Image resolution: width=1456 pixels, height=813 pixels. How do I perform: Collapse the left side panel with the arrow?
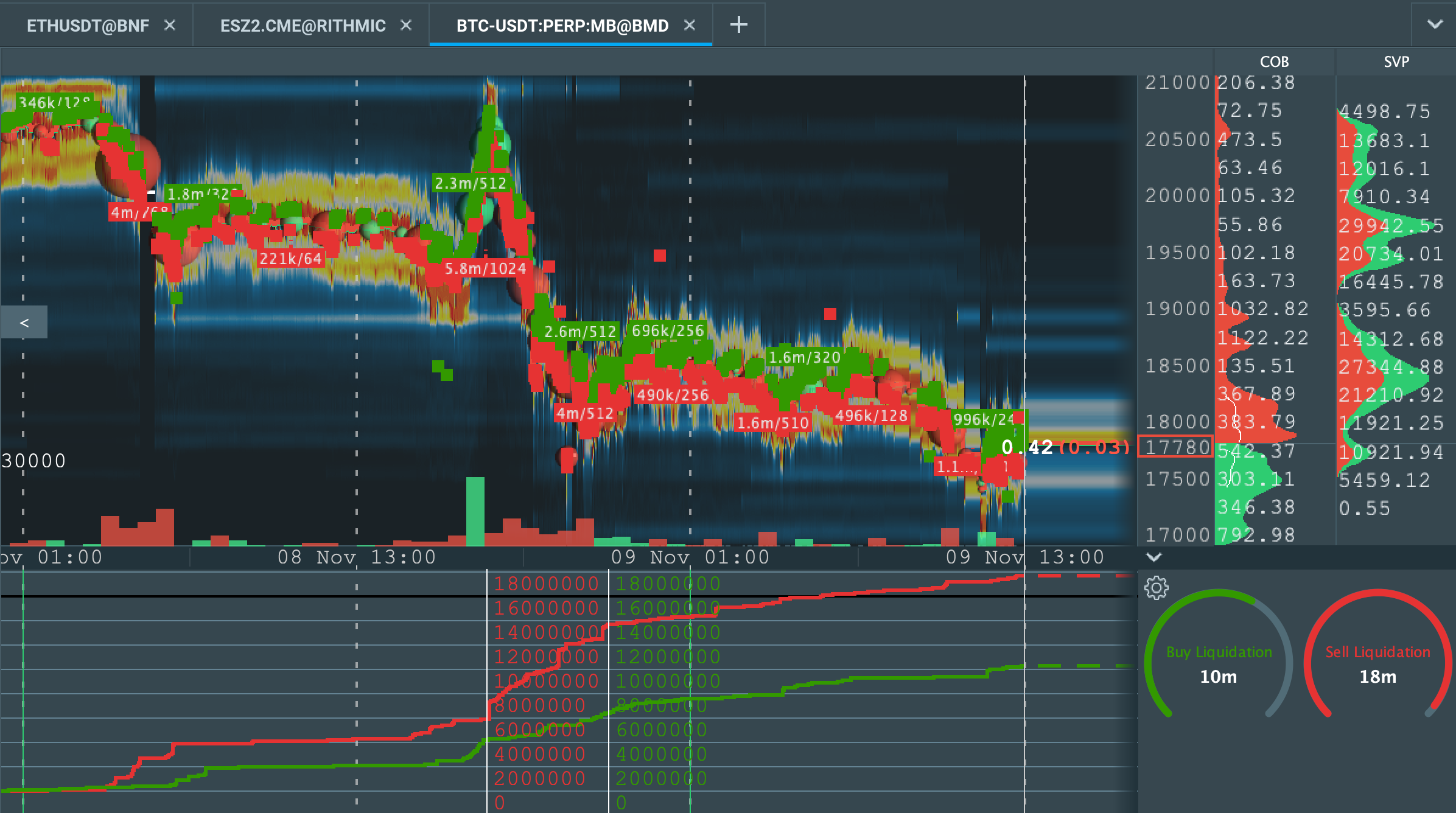[x=24, y=322]
